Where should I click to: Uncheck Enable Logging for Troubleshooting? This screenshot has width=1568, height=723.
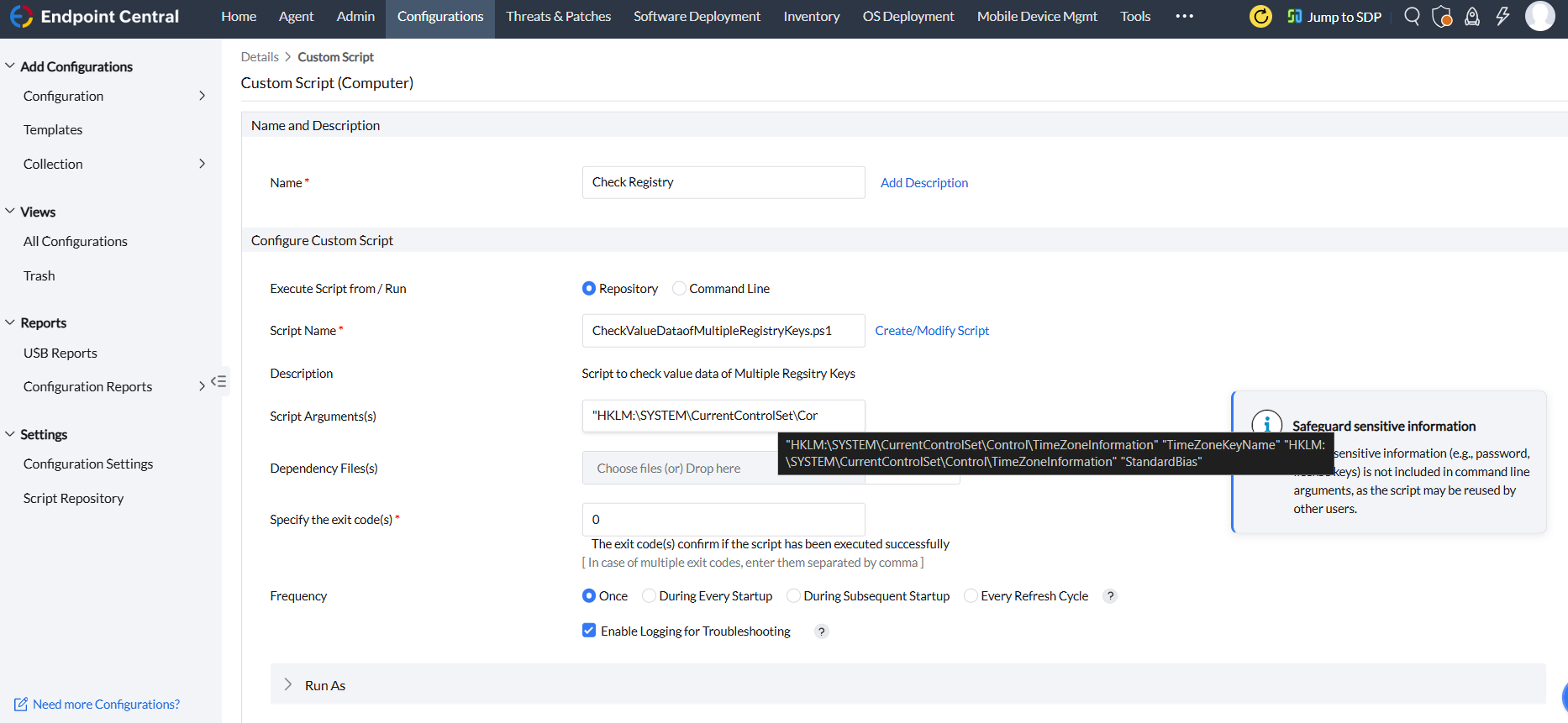coord(589,631)
